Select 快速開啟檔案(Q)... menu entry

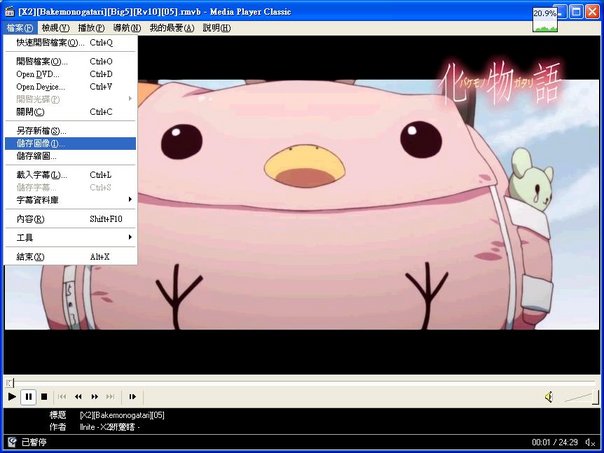click(70, 42)
